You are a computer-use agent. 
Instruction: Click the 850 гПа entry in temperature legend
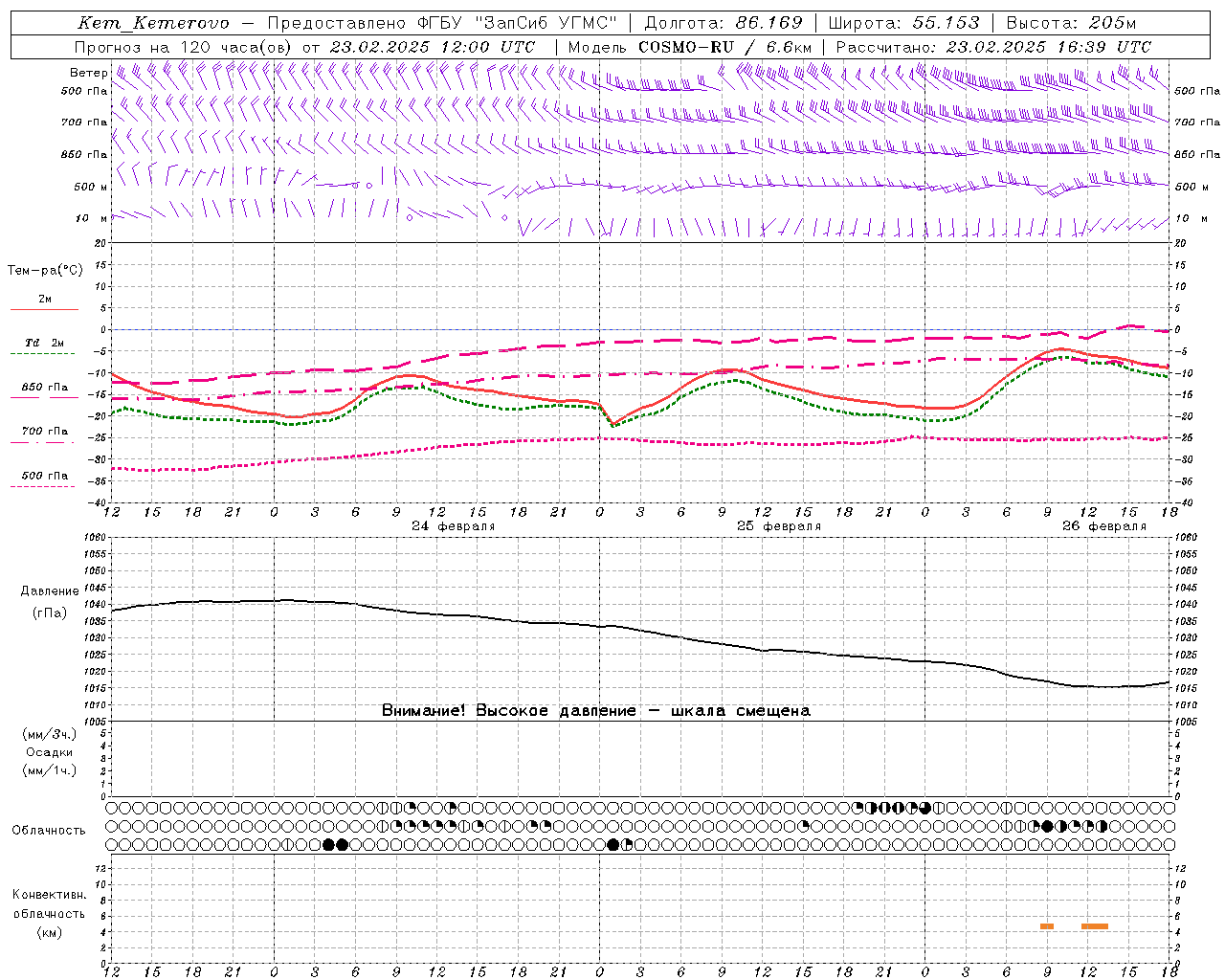45,388
